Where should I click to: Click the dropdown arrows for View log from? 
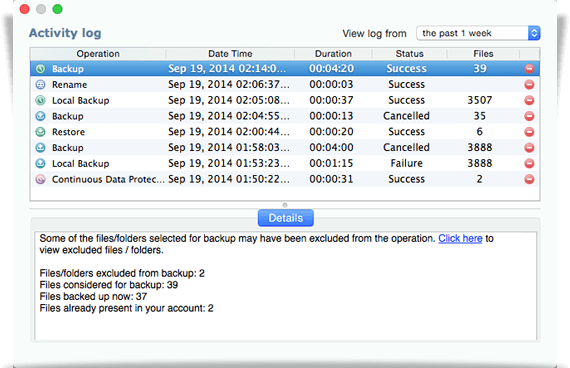click(x=534, y=33)
